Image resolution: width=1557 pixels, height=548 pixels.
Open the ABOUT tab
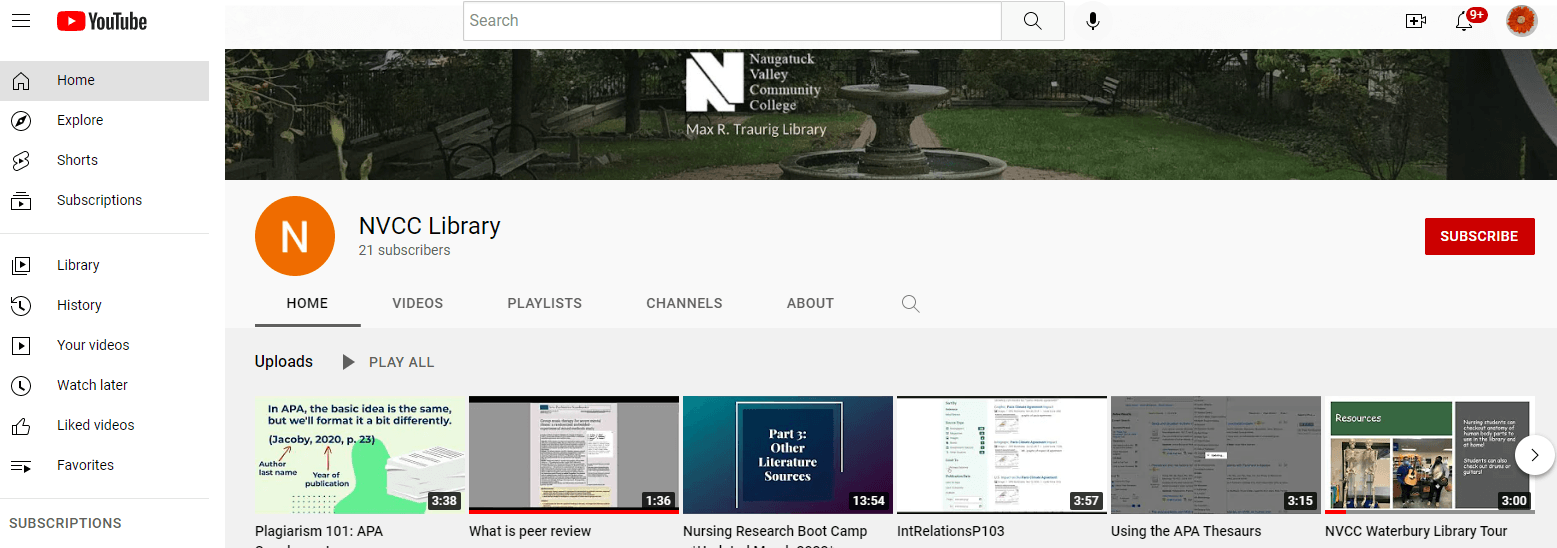pyautogui.click(x=810, y=303)
